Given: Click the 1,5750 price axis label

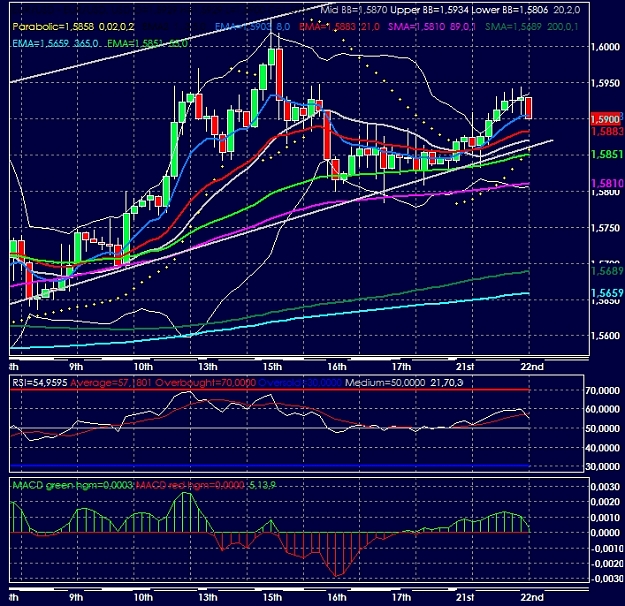Looking at the screenshot, I should pos(605,228).
